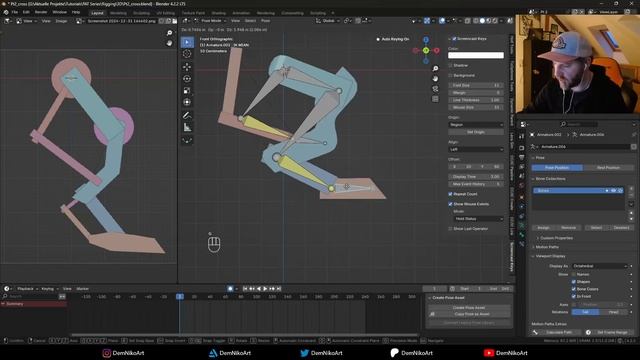Click the zoom icon in image editor

[169, 33]
